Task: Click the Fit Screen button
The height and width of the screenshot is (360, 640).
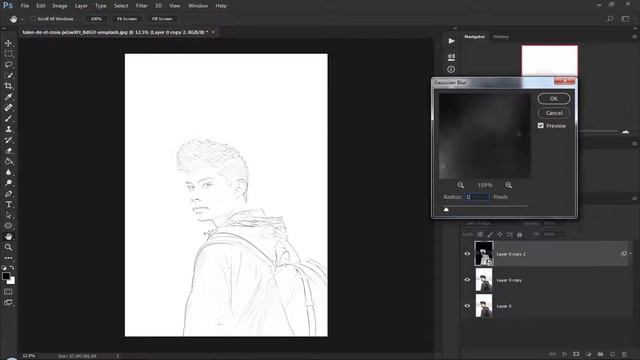Action: (x=127, y=19)
